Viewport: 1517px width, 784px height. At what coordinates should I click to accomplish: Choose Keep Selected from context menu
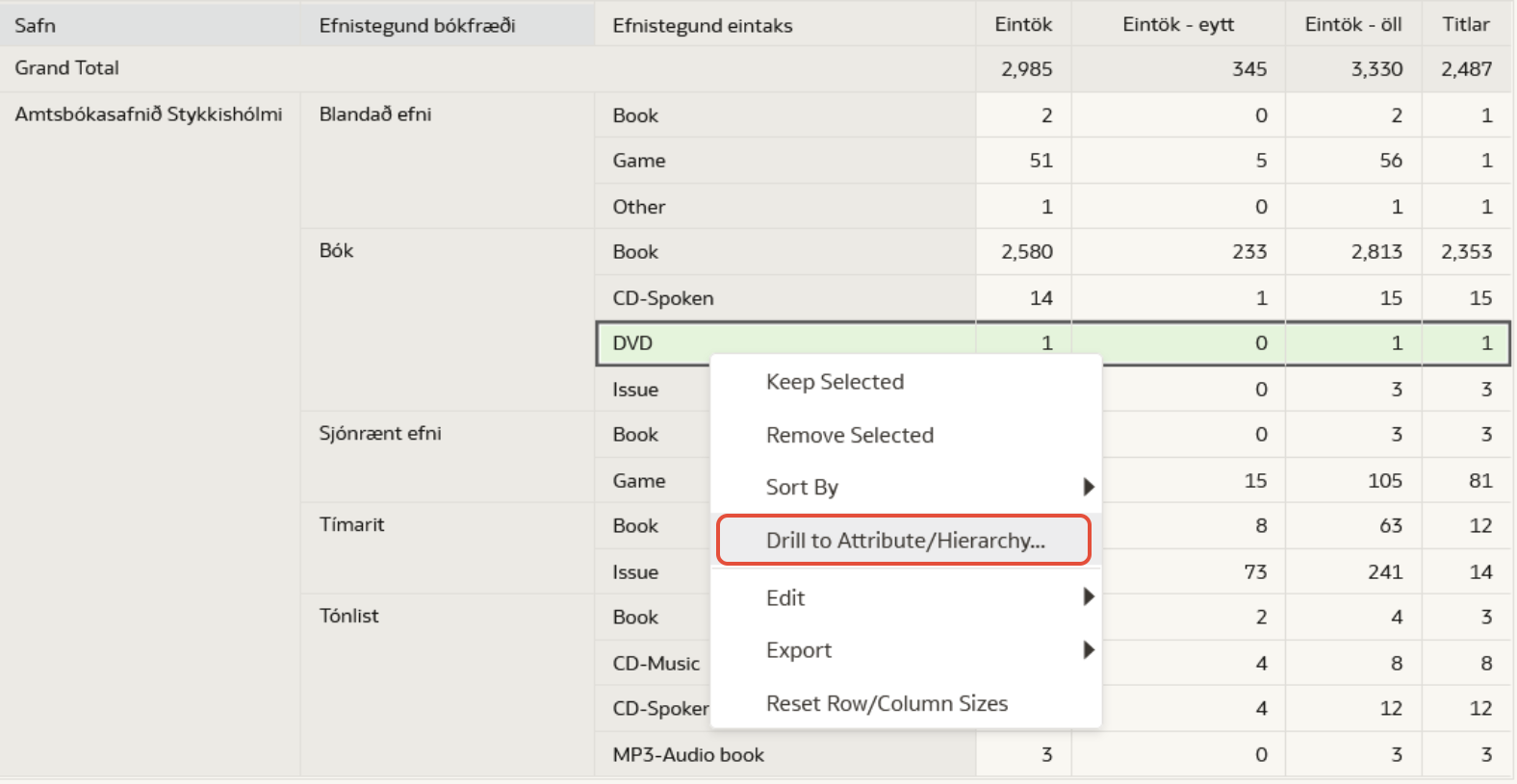[x=835, y=382]
